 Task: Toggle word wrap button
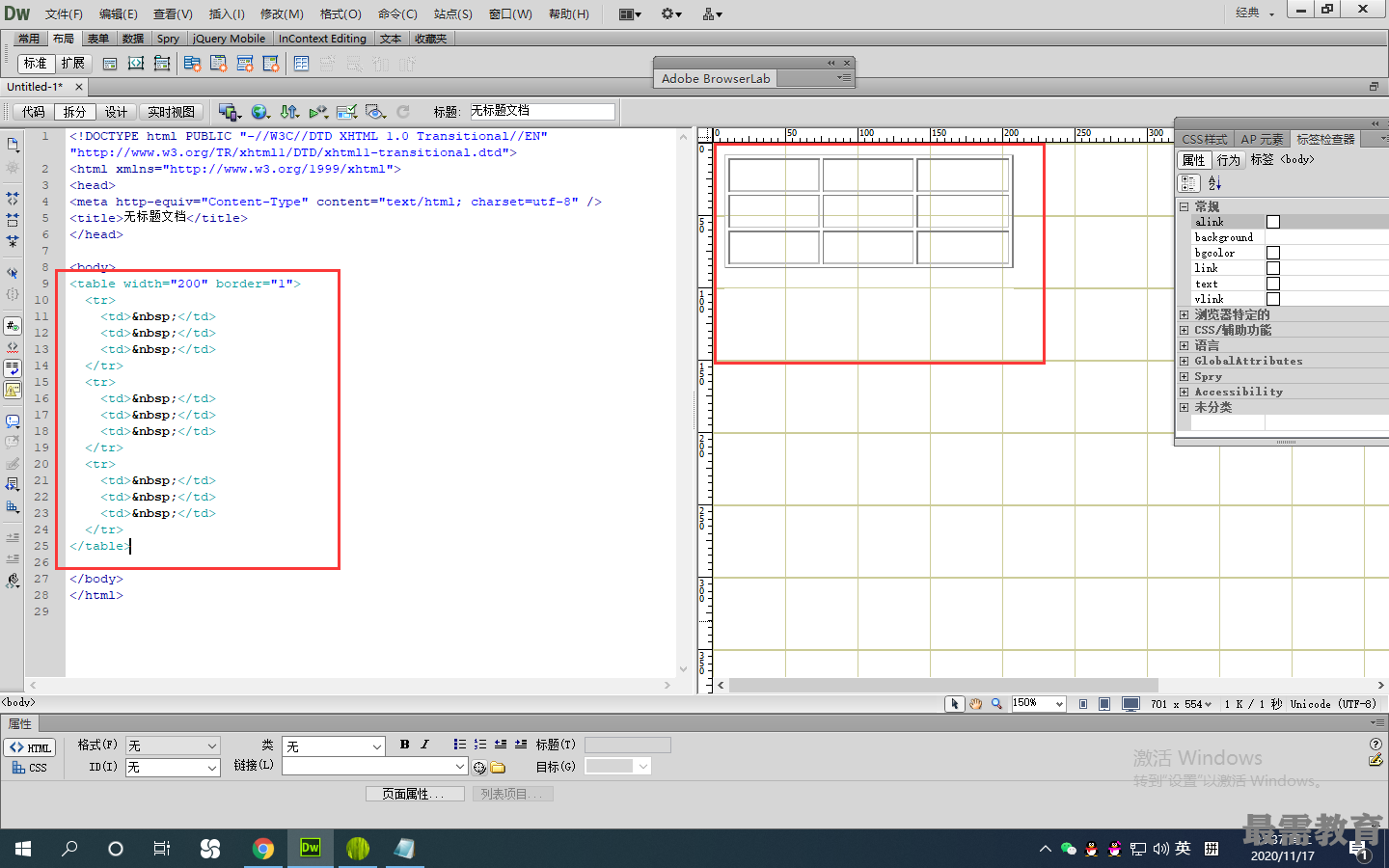pos(13,367)
